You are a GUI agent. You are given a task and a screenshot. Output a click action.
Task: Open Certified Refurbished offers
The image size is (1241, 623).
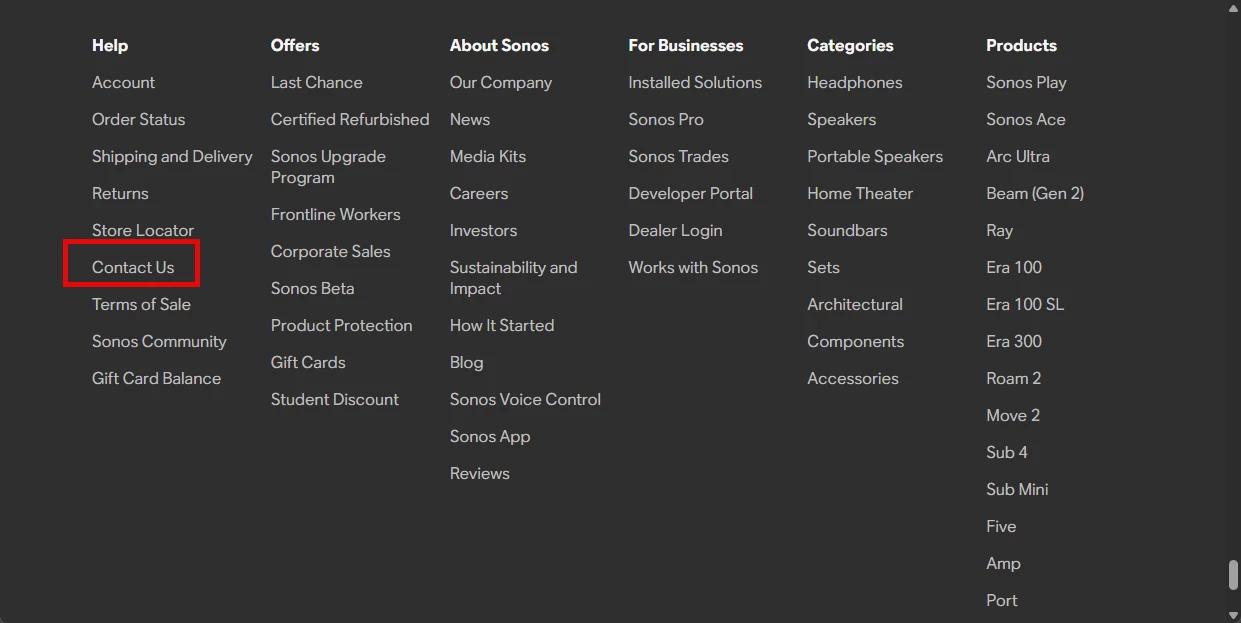[x=350, y=119]
